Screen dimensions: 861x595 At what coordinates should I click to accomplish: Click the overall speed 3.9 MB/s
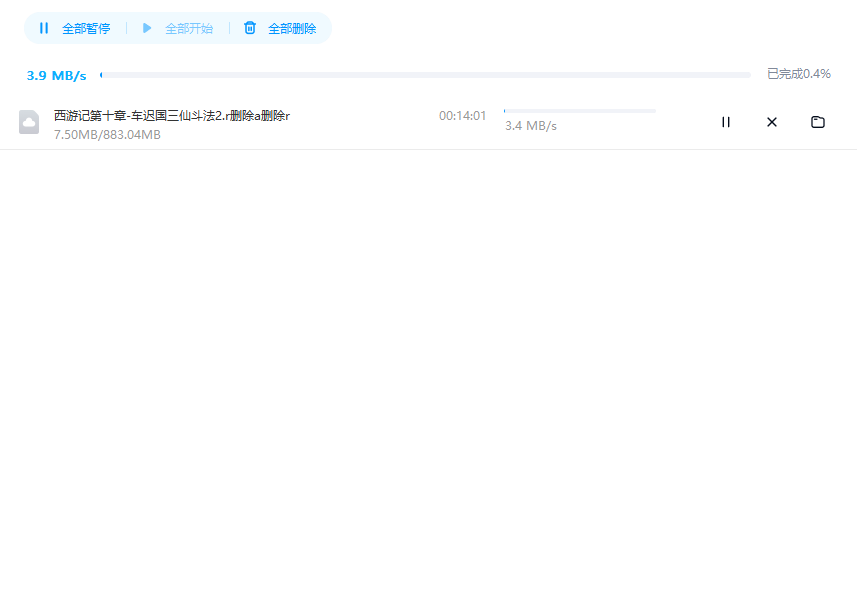[57, 76]
